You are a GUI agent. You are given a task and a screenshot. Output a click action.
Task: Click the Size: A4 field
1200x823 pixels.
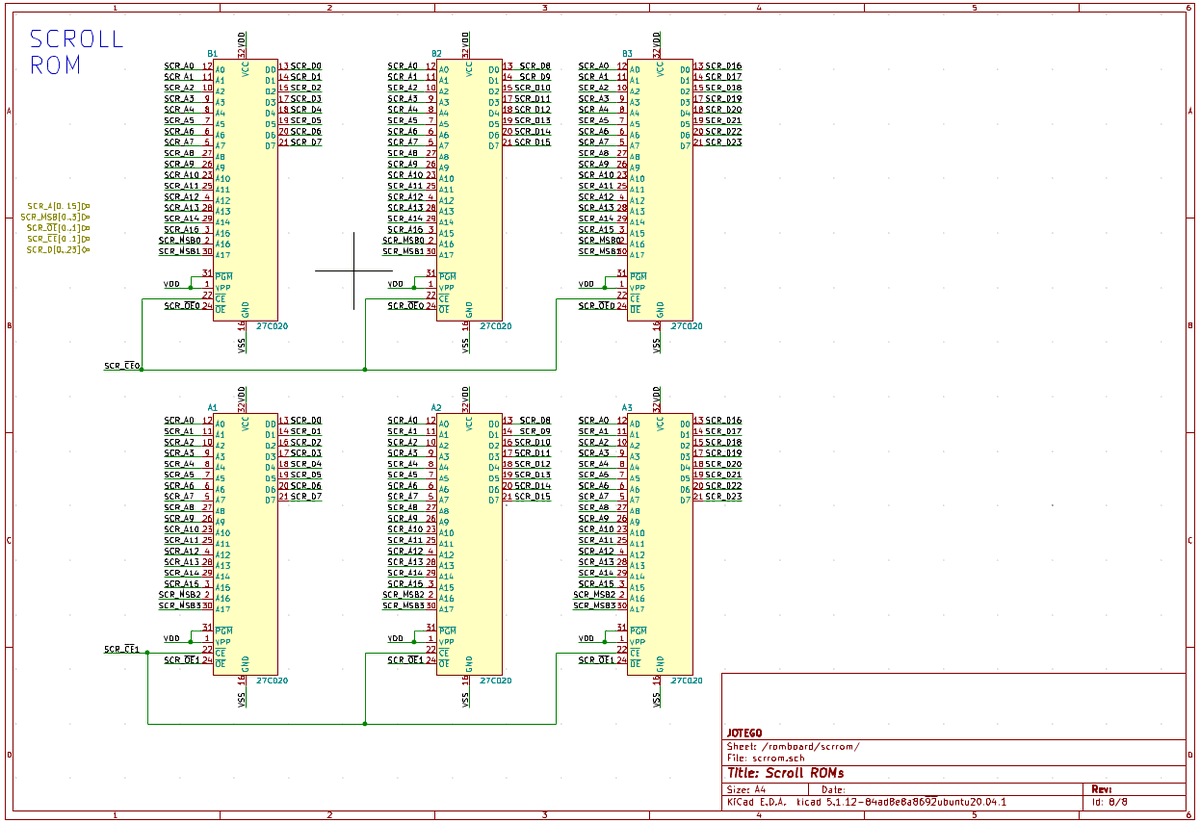[747, 790]
